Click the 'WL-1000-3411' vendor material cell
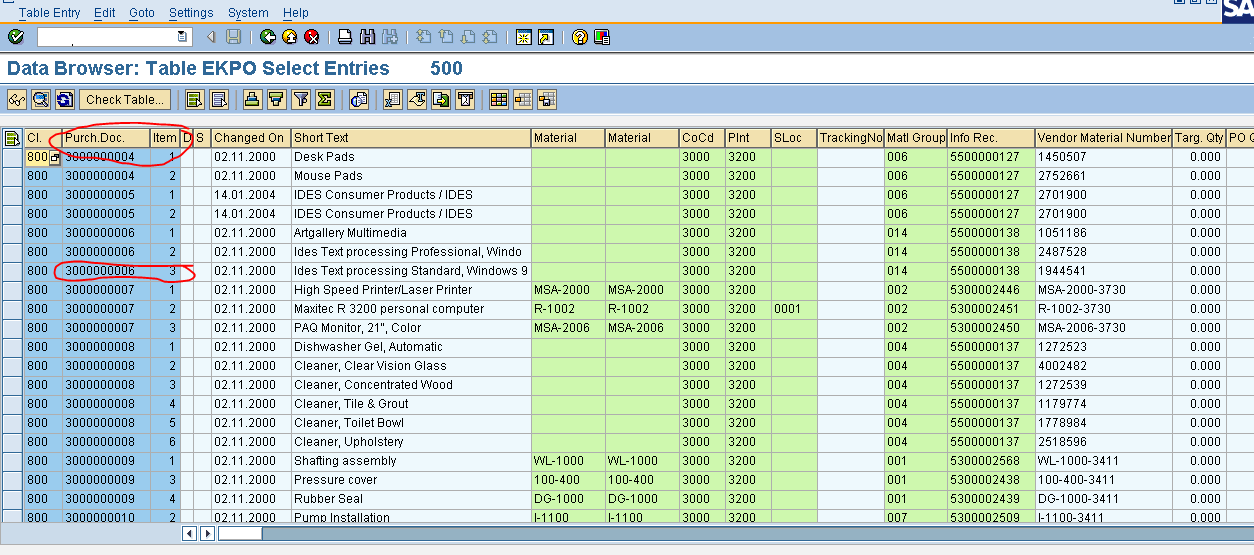Viewport: 1254px width, 555px height. tap(1103, 461)
